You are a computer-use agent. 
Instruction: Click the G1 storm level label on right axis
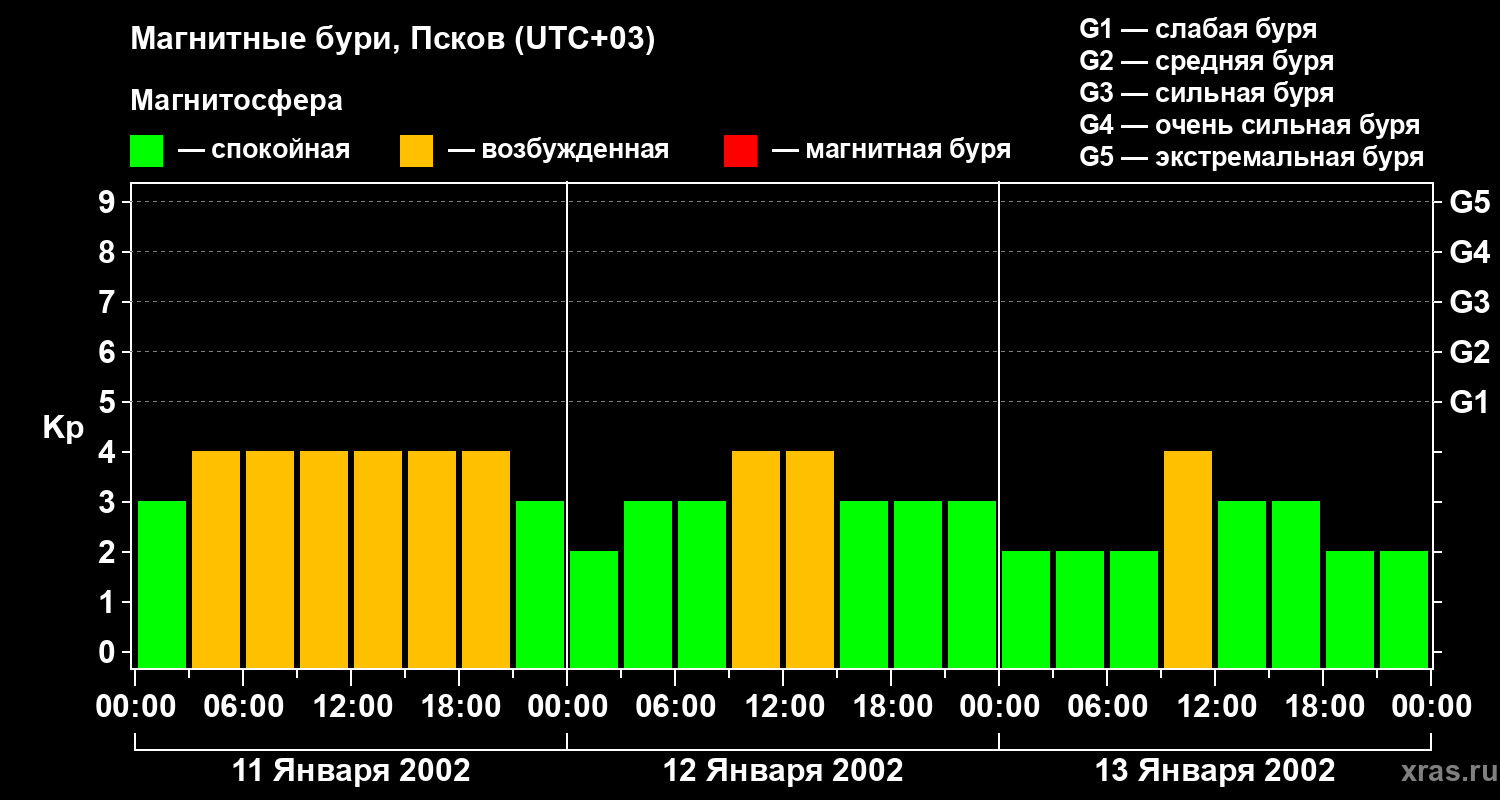[x=1469, y=402]
